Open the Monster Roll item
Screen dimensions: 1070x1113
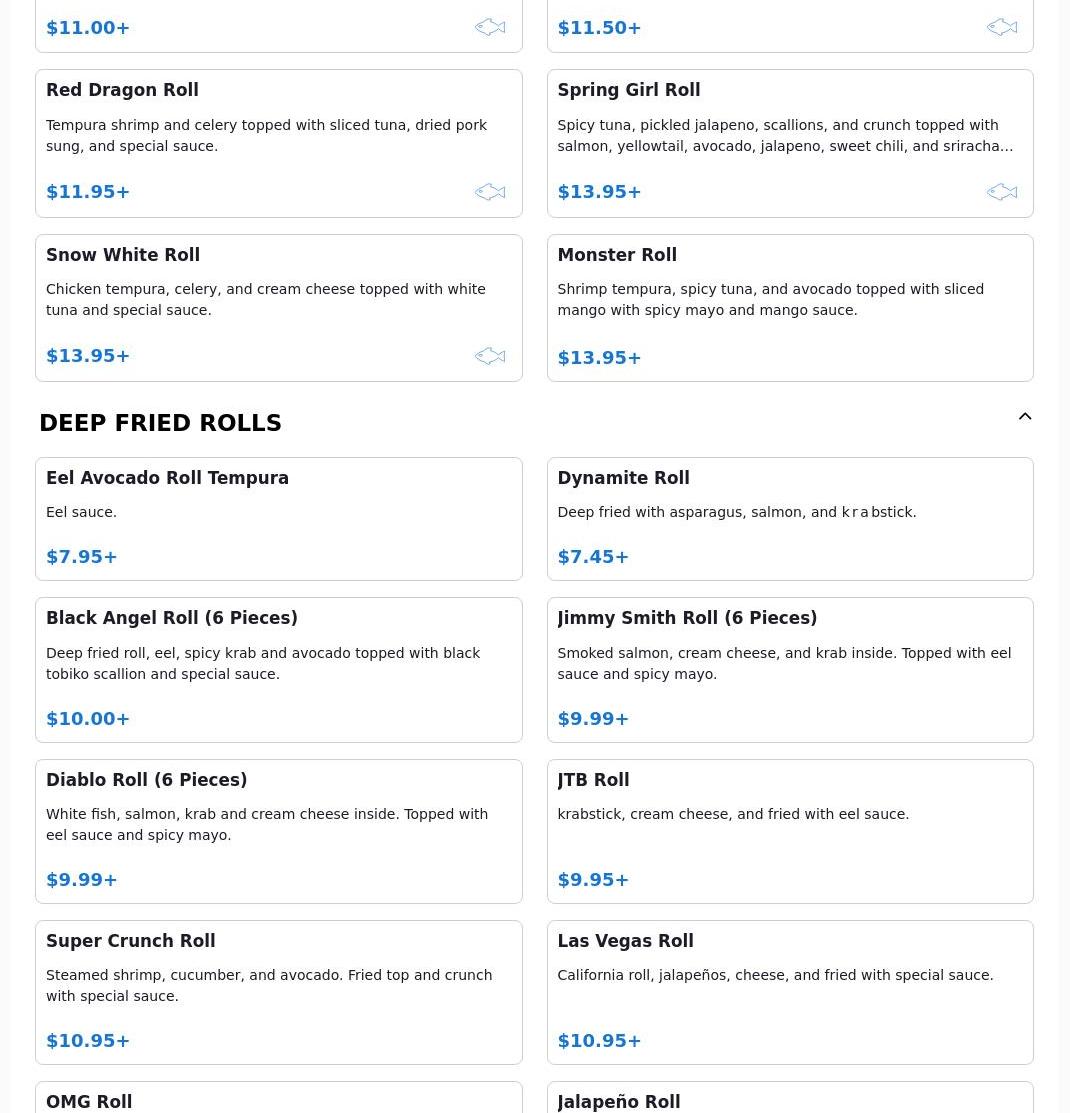tap(790, 308)
